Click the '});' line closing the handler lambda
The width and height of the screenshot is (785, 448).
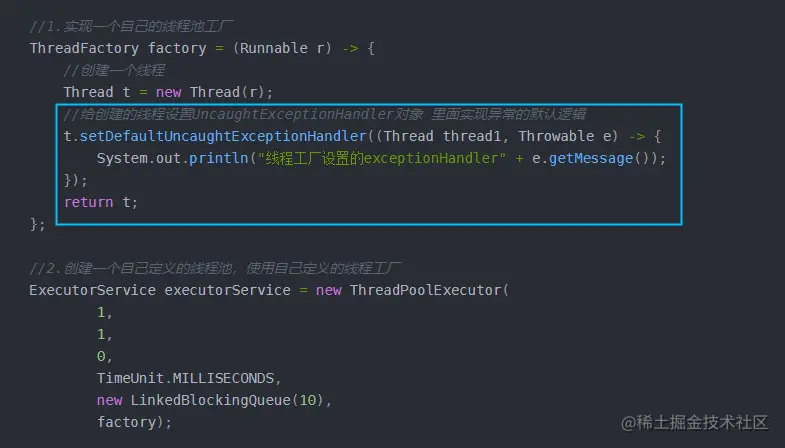pyautogui.click(x=76, y=180)
